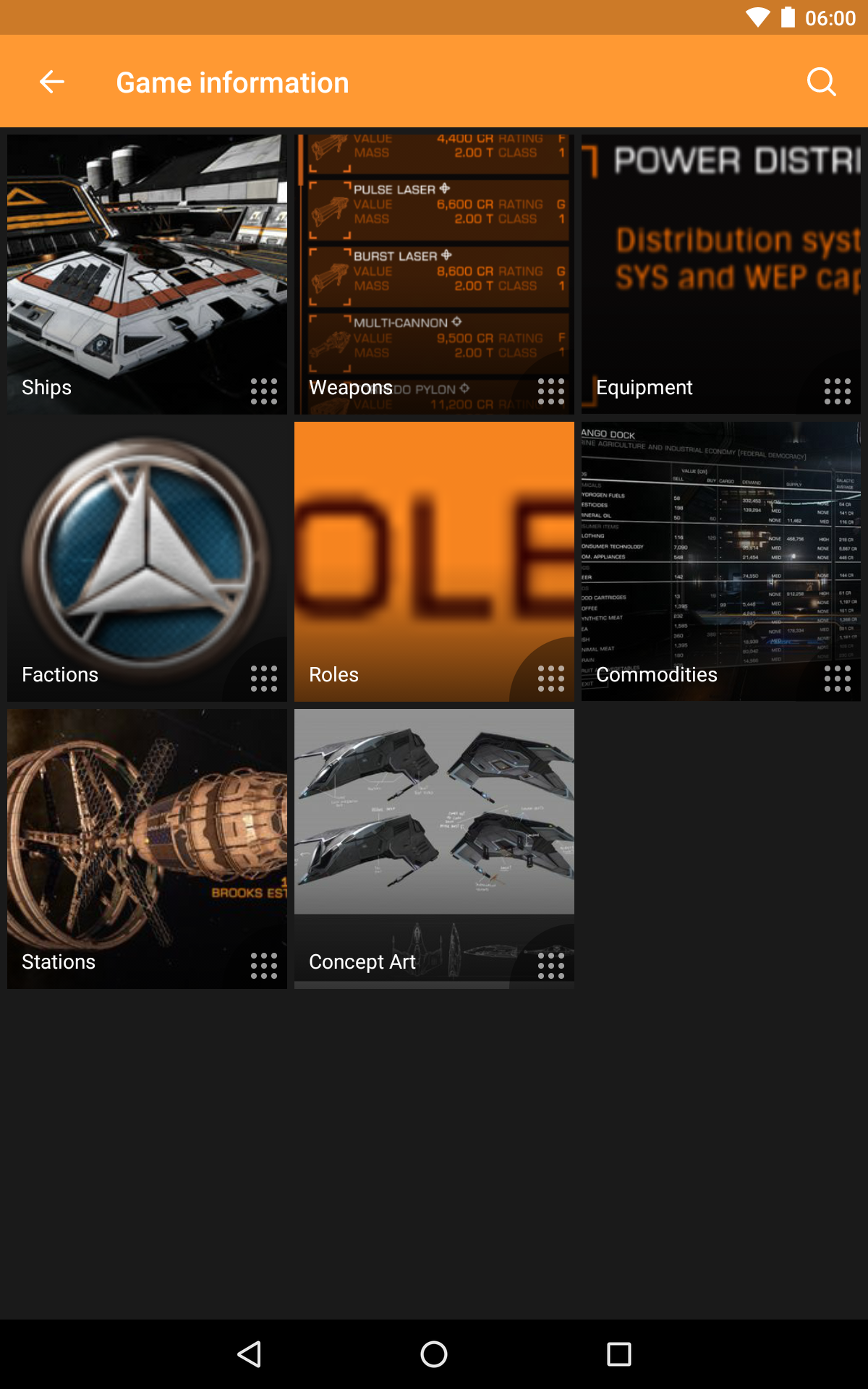Screen dimensions: 868x1389
Task: Select the Concept Art label
Action: [x=362, y=961]
